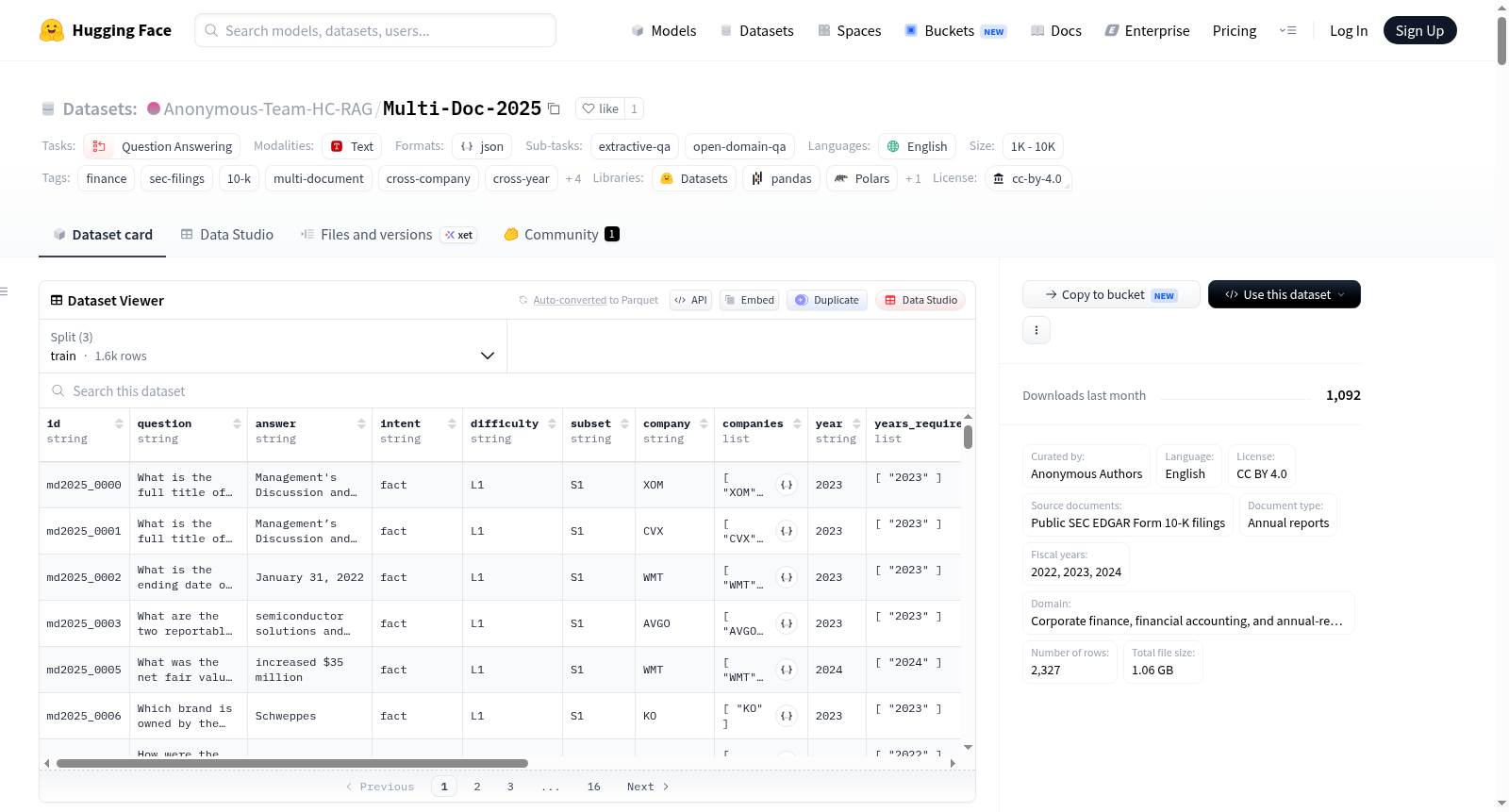Open the Files and versions tab
1509x812 pixels.
click(389, 235)
